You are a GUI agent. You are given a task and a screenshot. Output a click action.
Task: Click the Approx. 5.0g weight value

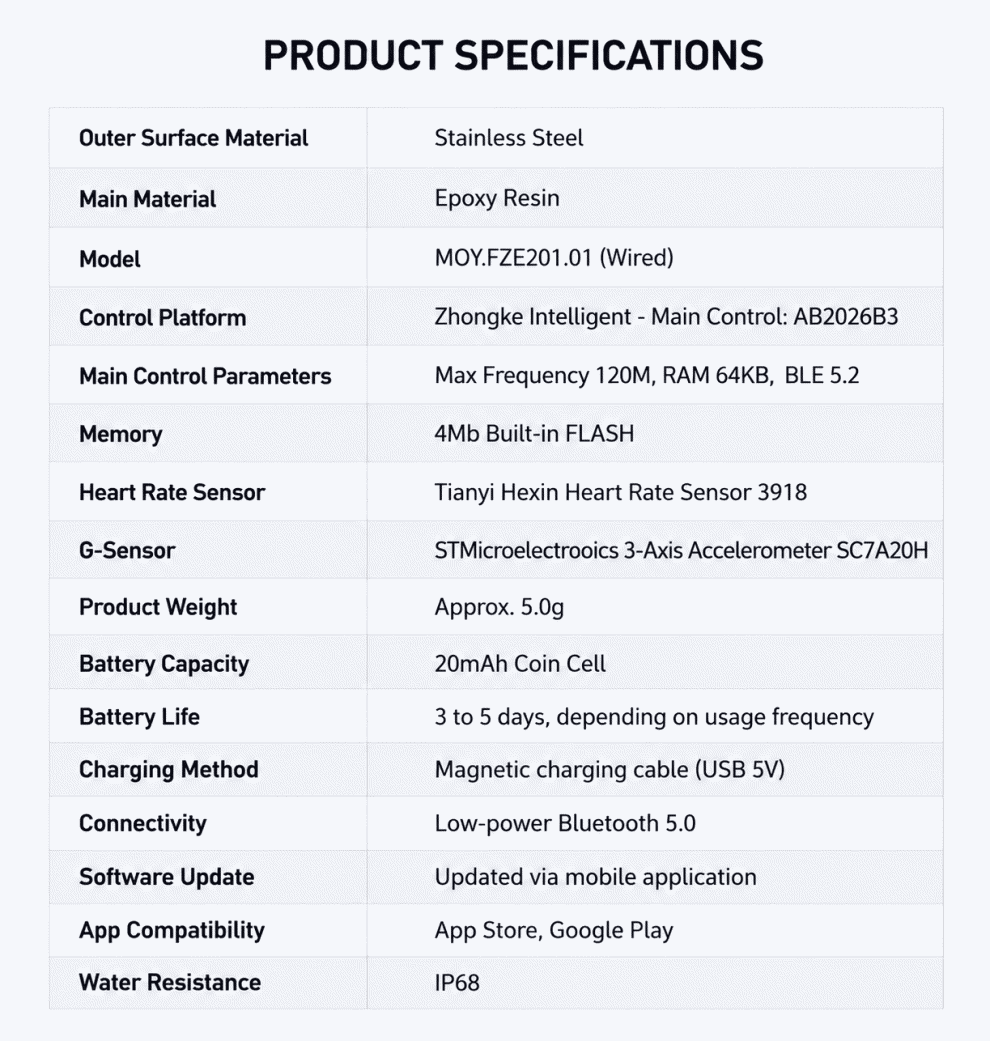coord(499,607)
